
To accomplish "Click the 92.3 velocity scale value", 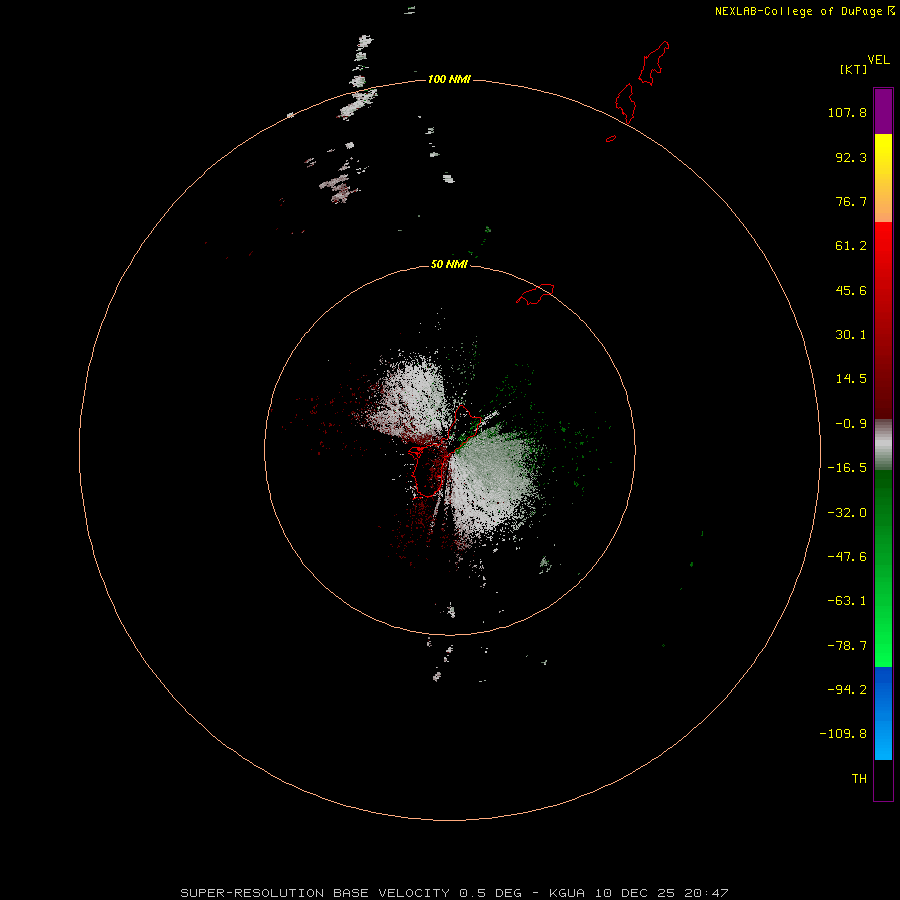I will [x=851, y=157].
